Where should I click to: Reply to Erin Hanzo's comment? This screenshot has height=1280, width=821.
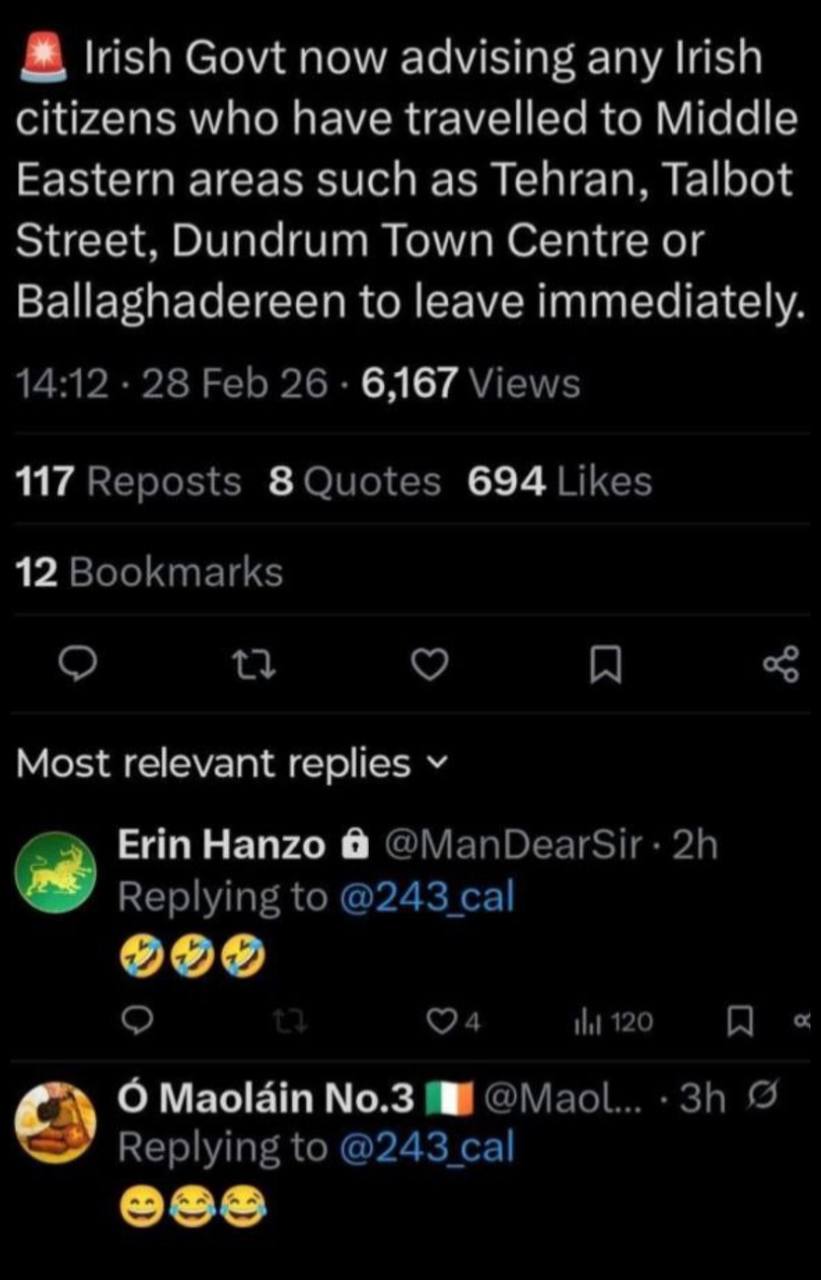pos(139,1020)
